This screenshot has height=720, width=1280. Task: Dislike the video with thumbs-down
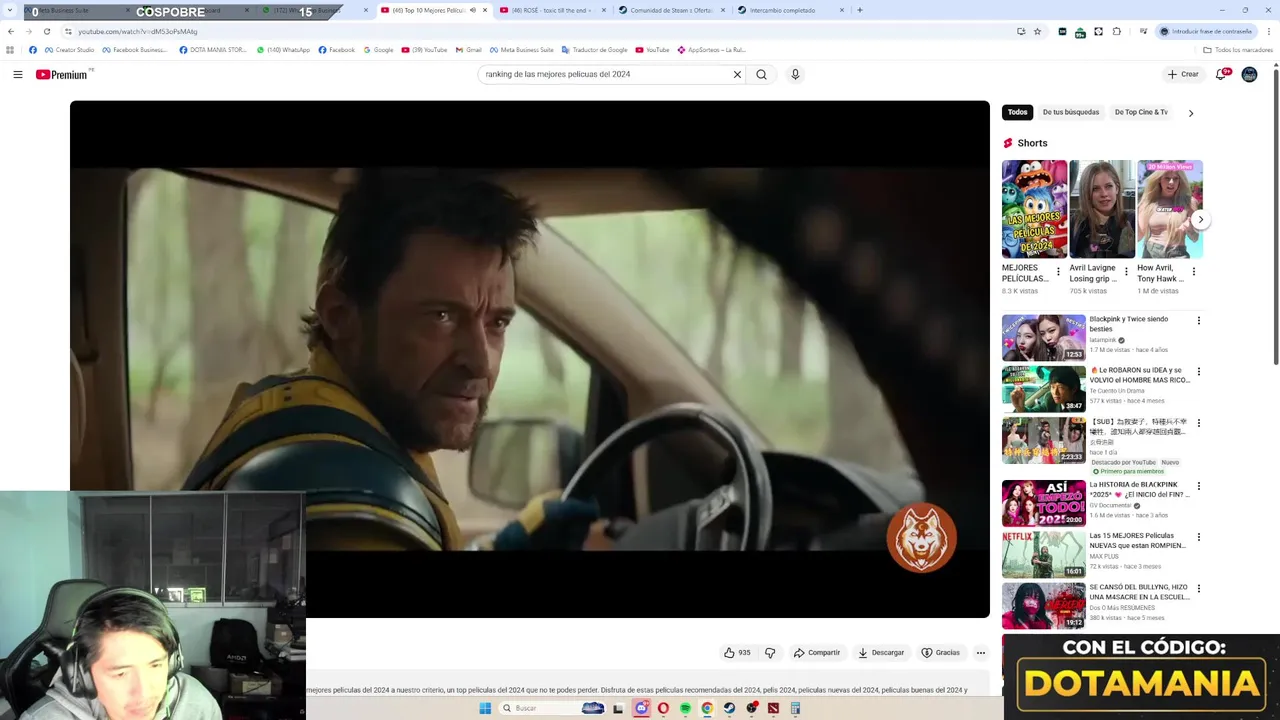(x=770, y=653)
